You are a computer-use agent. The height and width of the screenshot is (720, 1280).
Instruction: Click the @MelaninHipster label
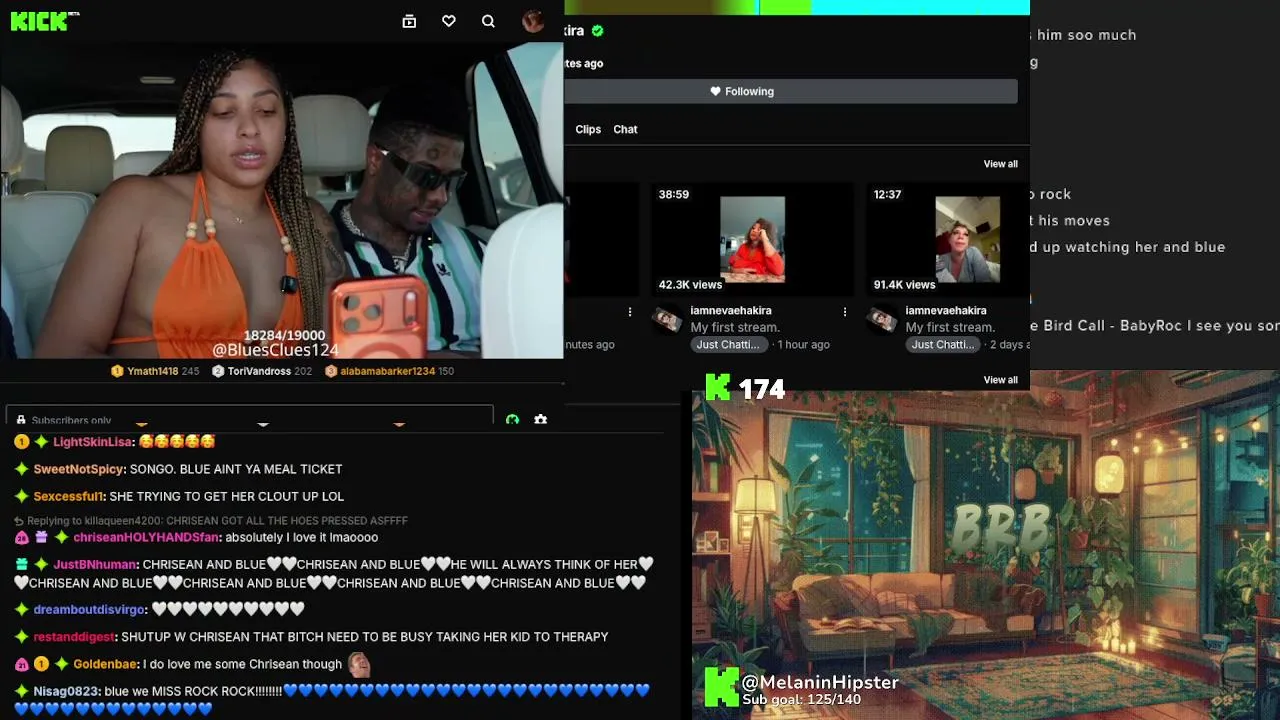pos(820,682)
